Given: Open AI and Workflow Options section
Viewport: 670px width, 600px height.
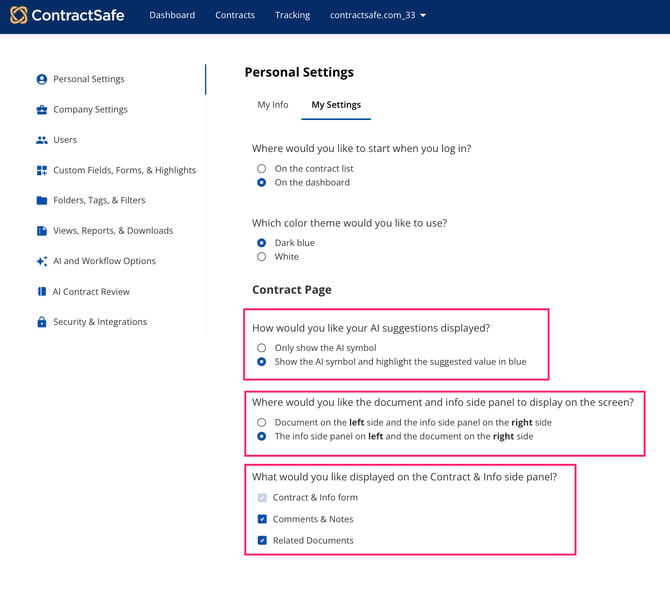Looking at the screenshot, I should click(x=104, y=261).
